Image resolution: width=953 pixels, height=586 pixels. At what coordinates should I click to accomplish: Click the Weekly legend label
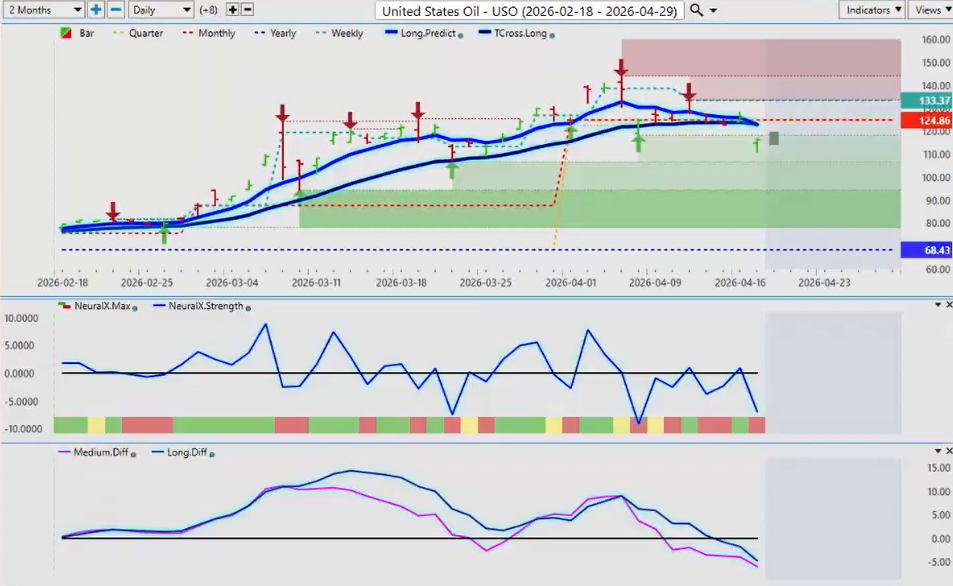347,33
